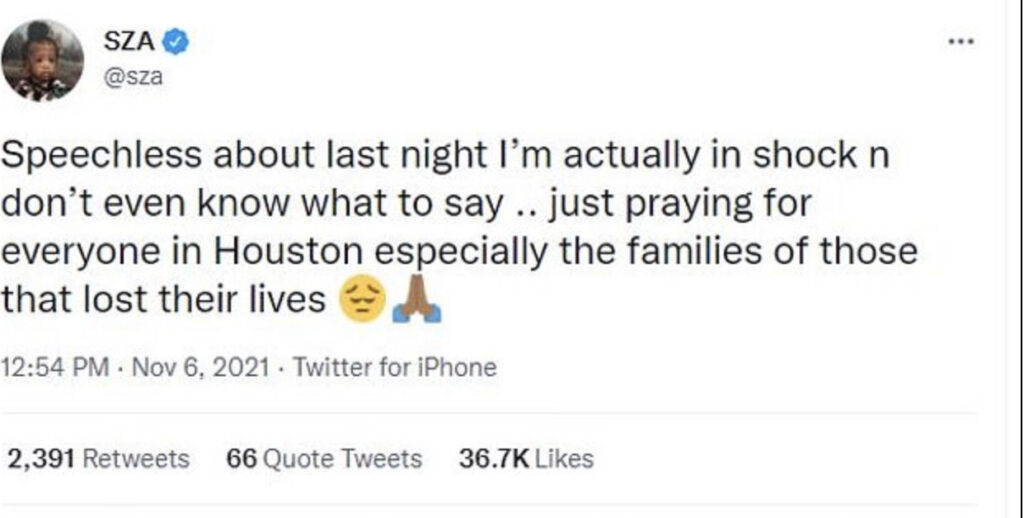Click the Likes label text
The image size is (1024, 518).
pos(564,459)
